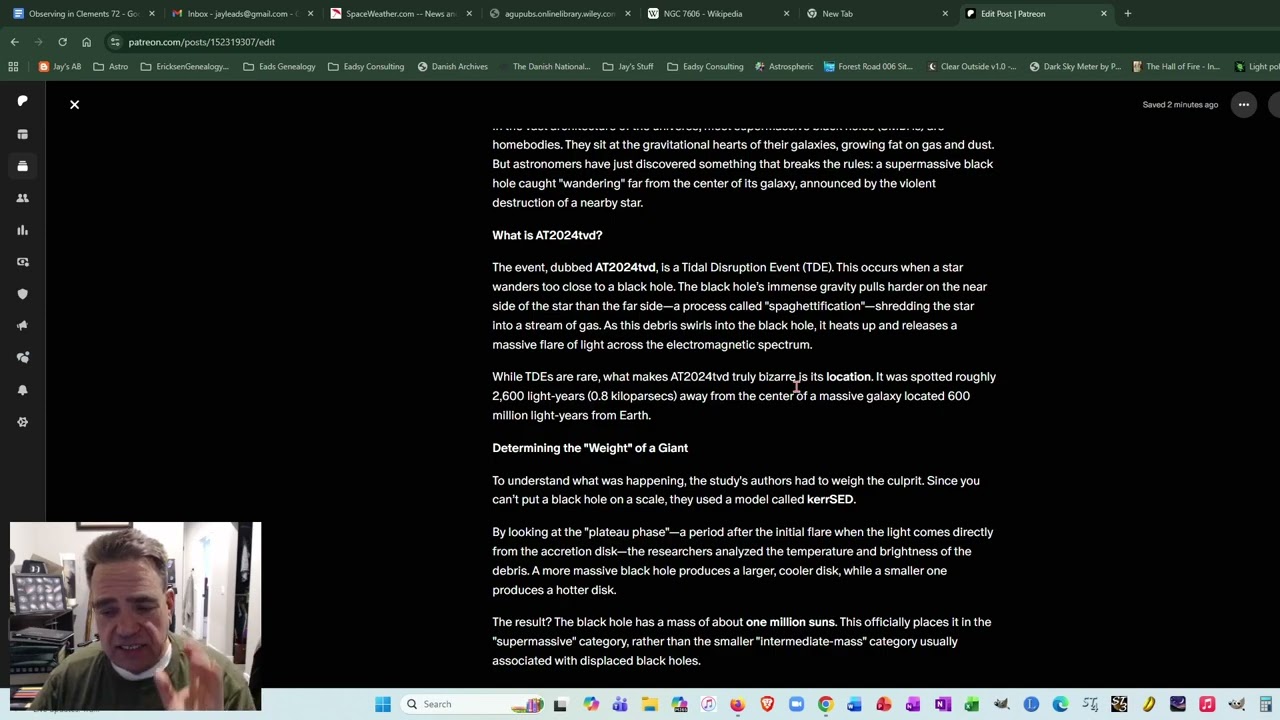This screenshot has height=720, width=1280.
Task: Open the Patreon dashboard home icon
Action: pyautogui.click(x=22, y=134)
